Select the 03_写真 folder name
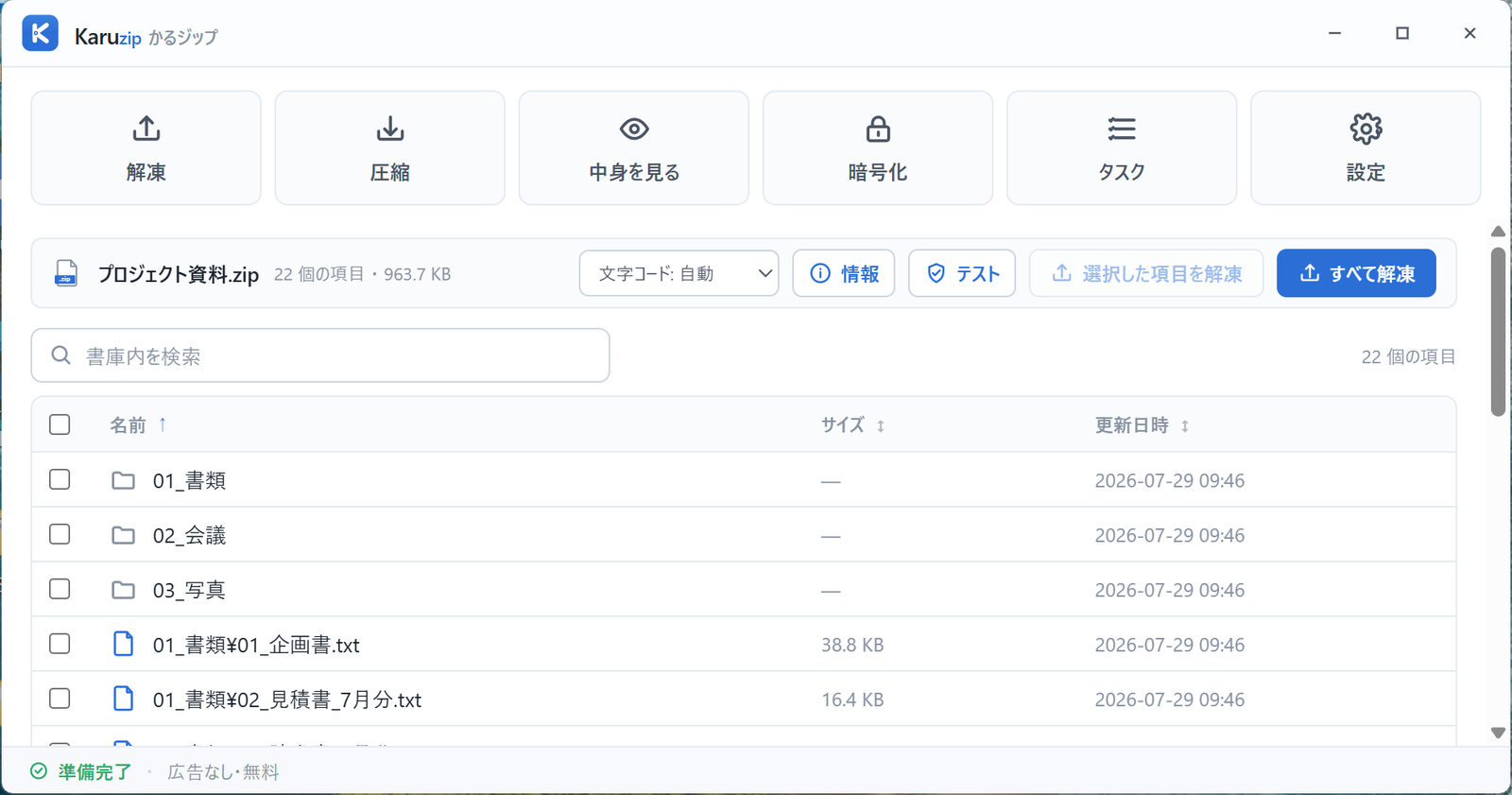Image resolution: width=1512 pixels, height=795 pixels. (189, 590)
